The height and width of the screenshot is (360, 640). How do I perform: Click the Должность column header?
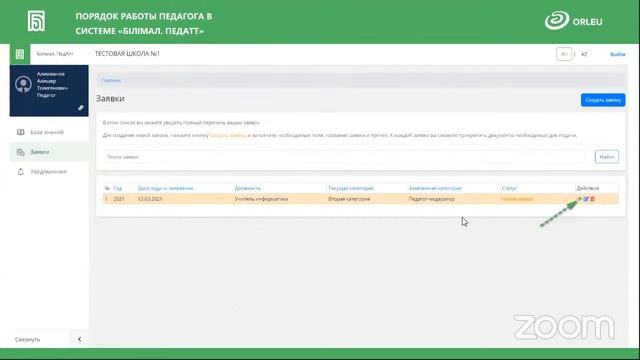[247, 188]
